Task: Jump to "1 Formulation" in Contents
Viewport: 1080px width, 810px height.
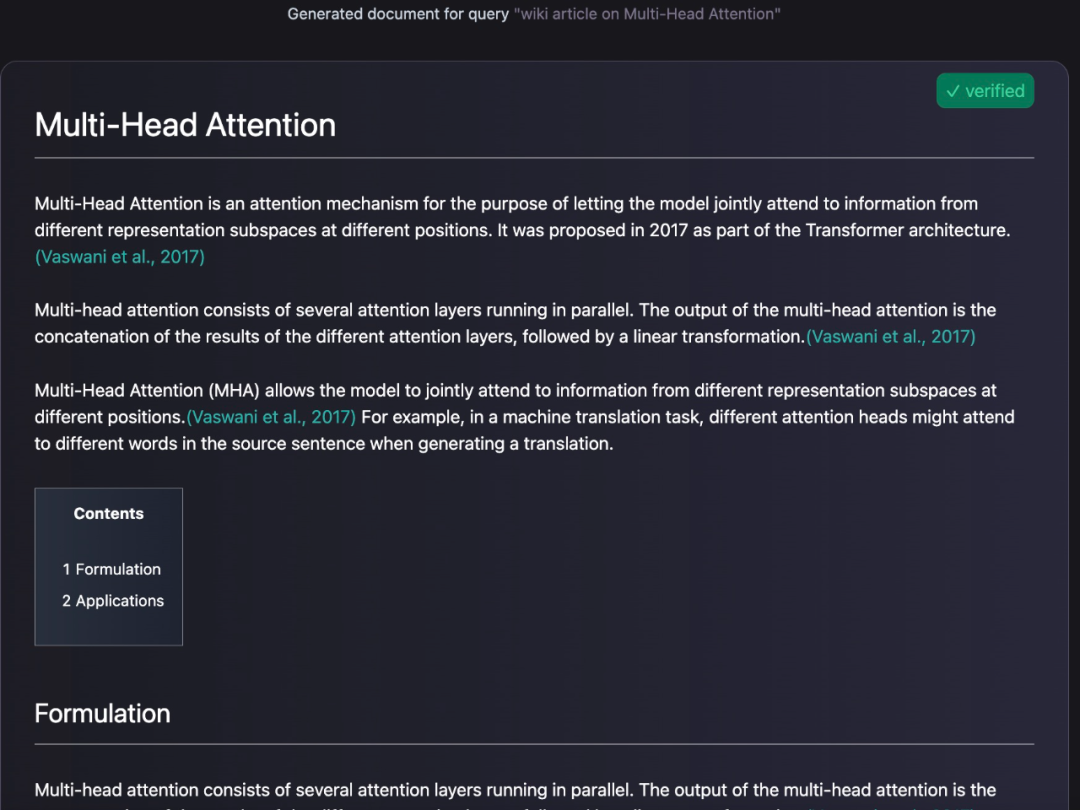Action: point(111,569)
